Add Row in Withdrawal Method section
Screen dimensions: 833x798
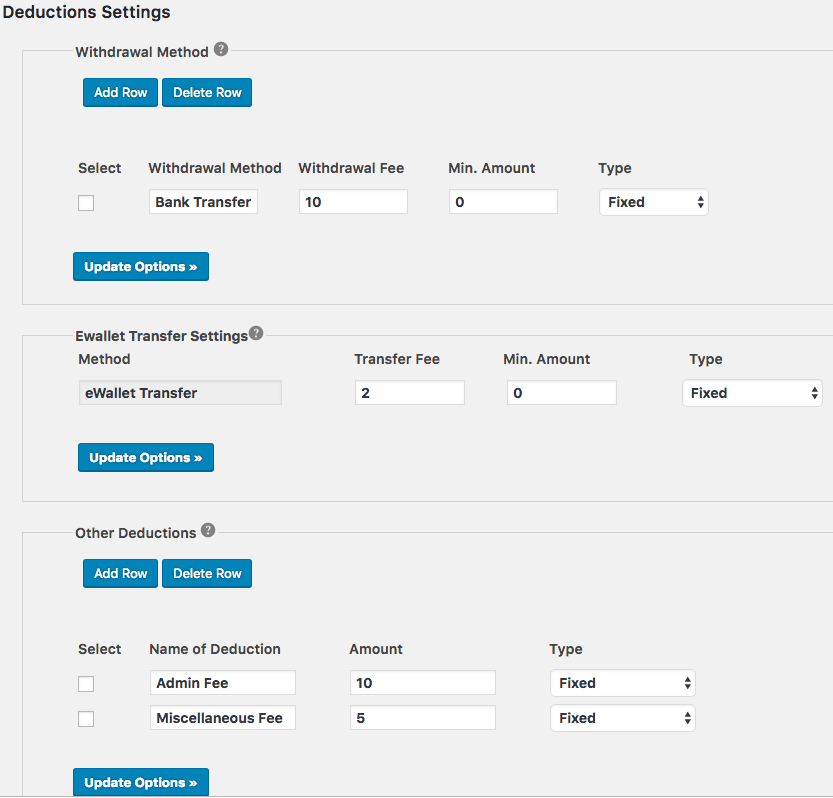121,92
